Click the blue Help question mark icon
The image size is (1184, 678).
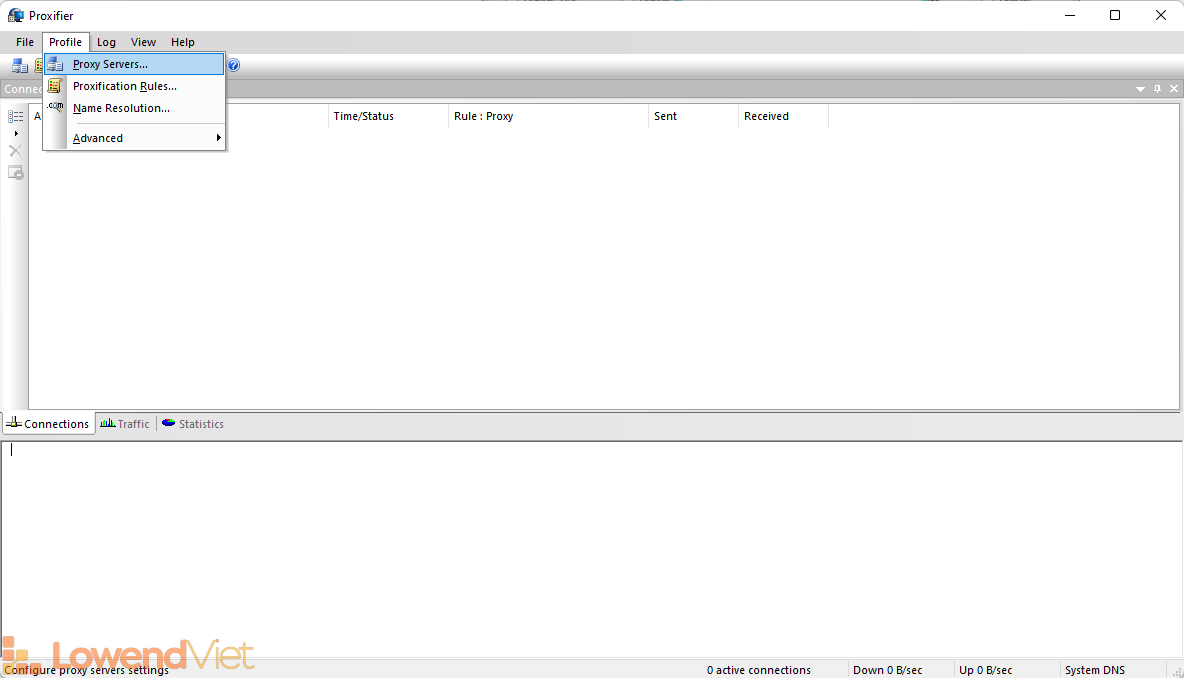point(233,66)
